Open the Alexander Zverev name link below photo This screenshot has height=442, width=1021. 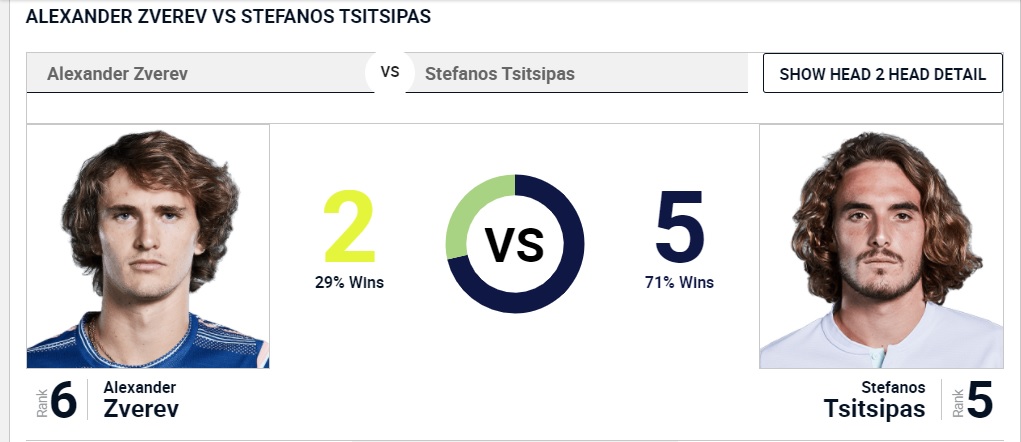141,400
